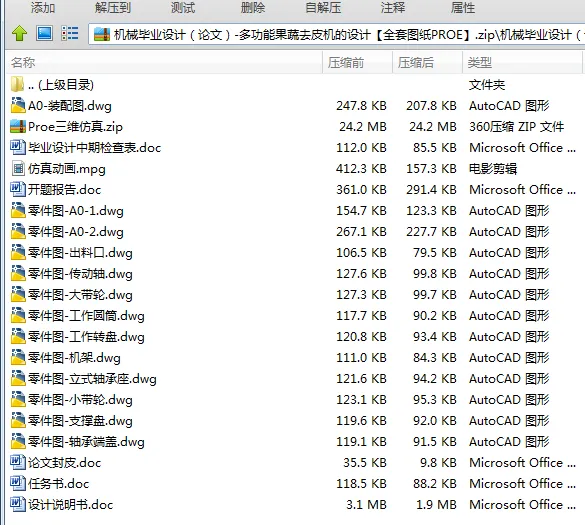Select file name 设计说明书.doc
Image resolution: width=585 pixels, height=525 pixels.
pyautogui.click(x=71, y=505)
